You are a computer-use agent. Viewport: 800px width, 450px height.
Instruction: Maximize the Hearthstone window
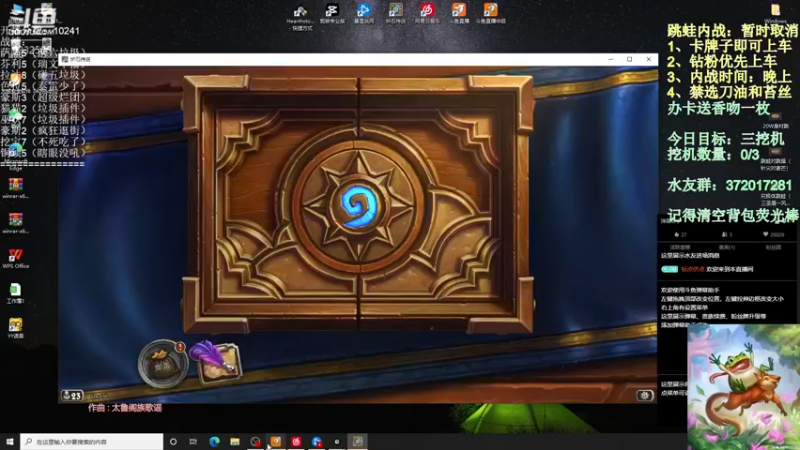pyautogui.click(x=630, y=59)
